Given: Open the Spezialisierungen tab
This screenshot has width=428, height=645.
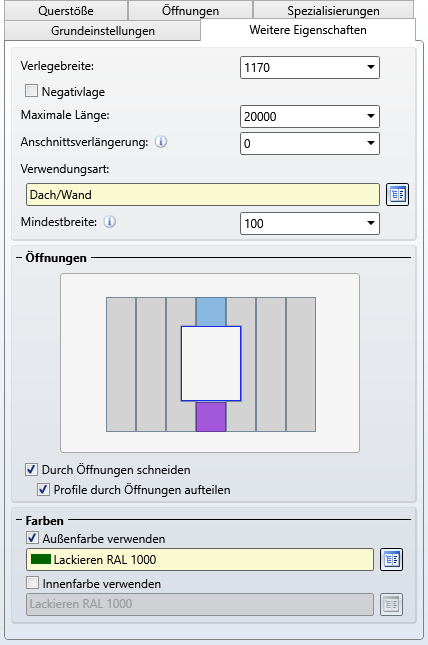Looking at the screenshot, I should click(x=333, y=11).
